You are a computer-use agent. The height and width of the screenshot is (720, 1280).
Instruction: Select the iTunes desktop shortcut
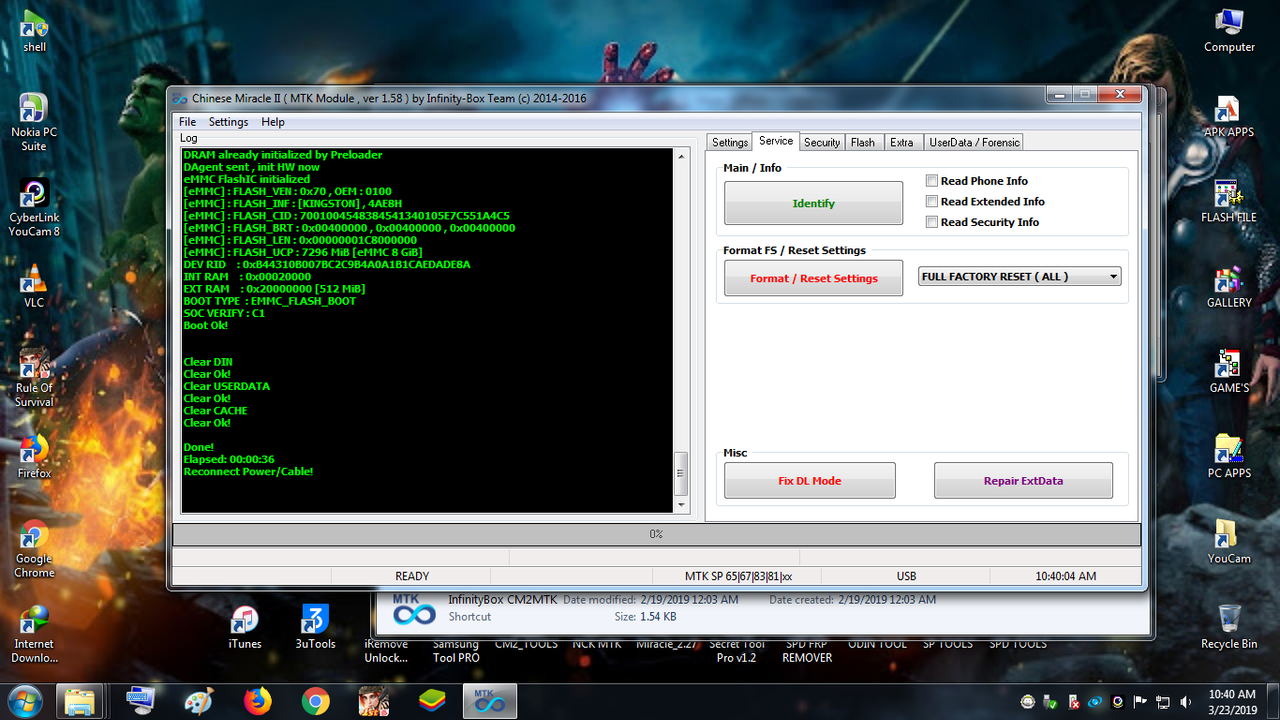click(245, 628)
